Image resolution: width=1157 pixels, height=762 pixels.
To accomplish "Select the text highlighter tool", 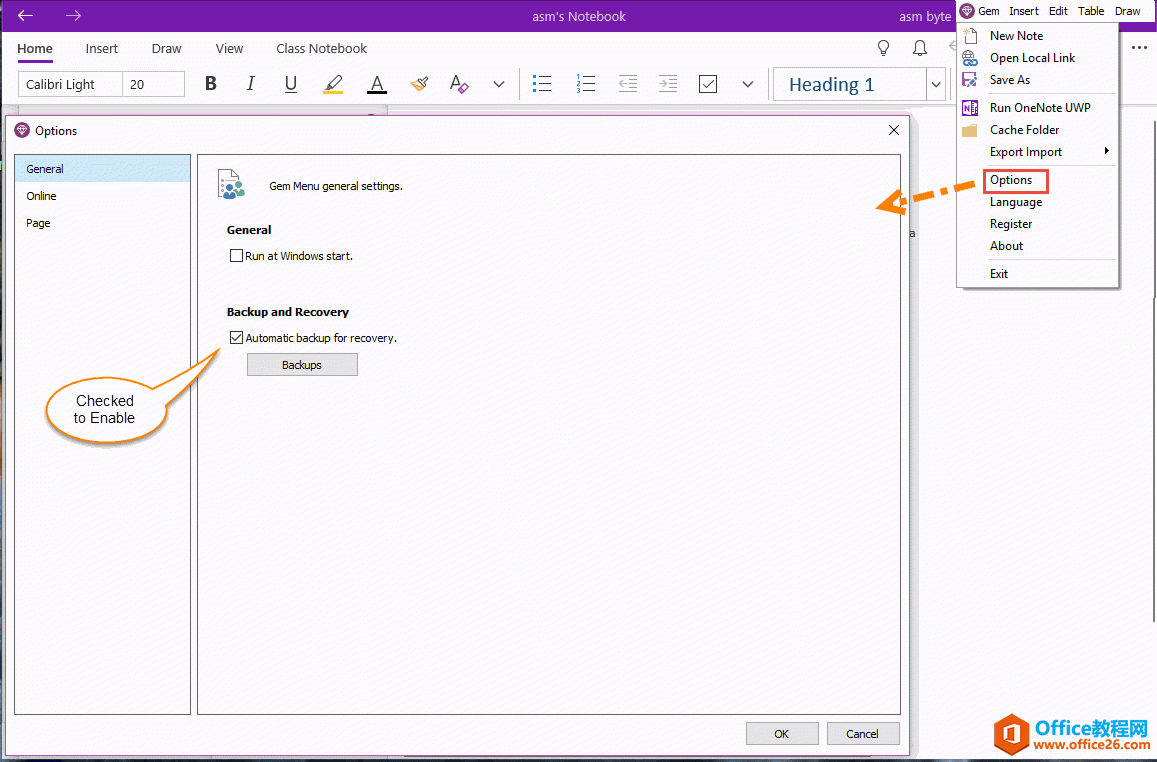I will pyautogui.click(x=333, y=84).
